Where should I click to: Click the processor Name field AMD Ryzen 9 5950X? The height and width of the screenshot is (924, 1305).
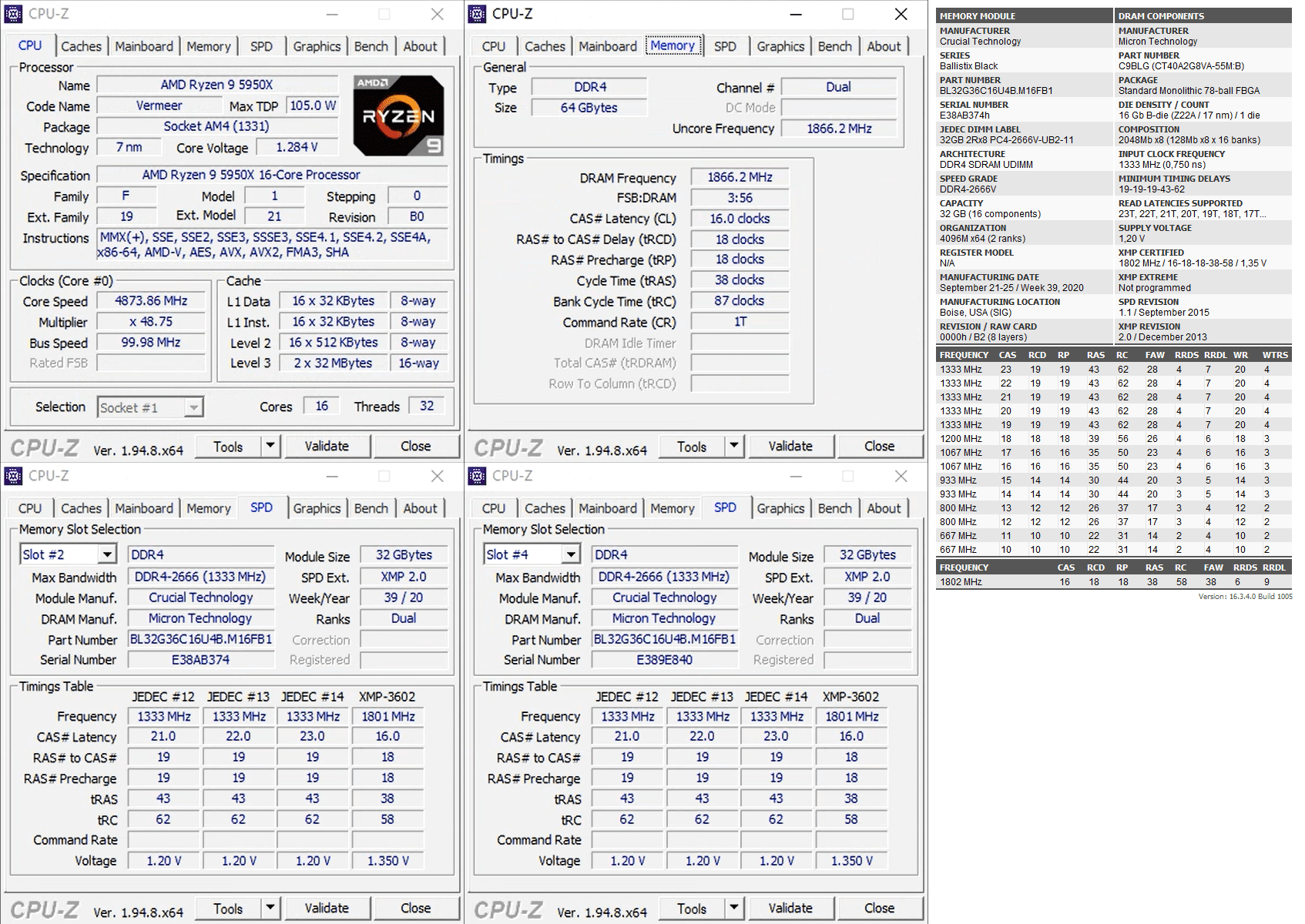(217, 85)
